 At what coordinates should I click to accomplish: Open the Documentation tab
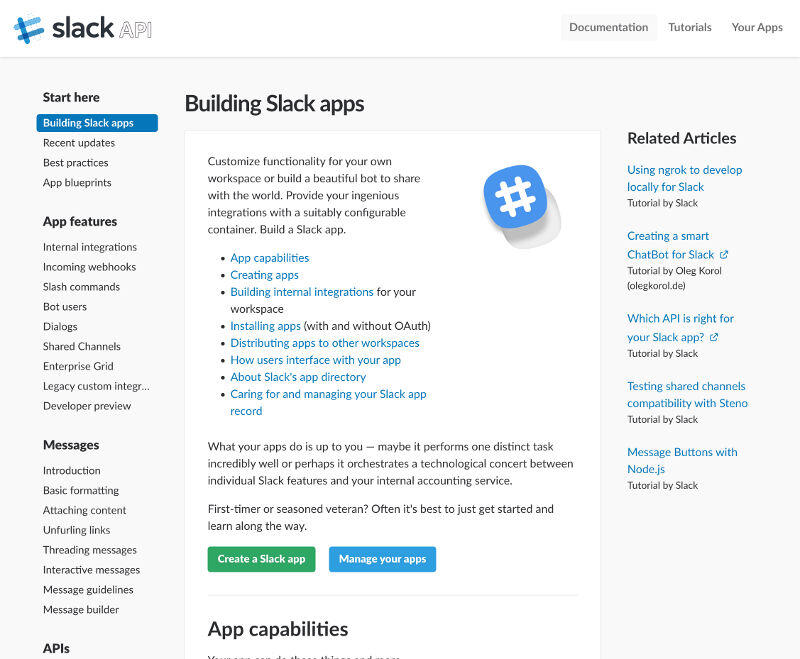click(x=608, y=27)
